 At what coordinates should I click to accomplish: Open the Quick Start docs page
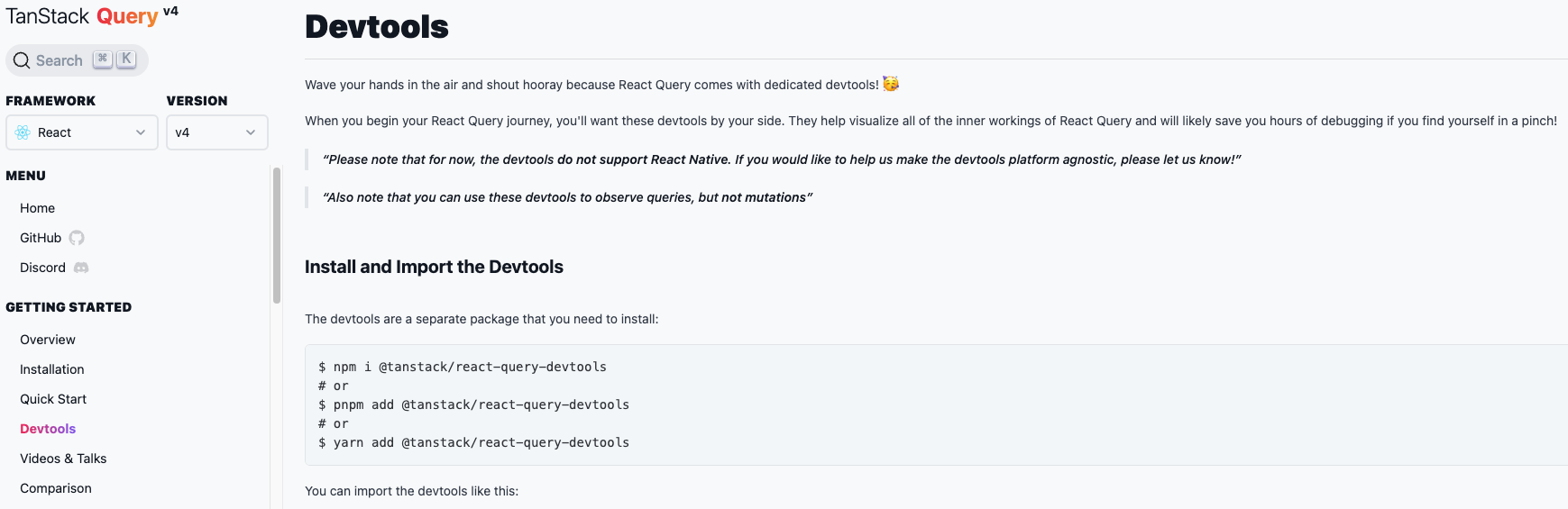tap(53, 399)
